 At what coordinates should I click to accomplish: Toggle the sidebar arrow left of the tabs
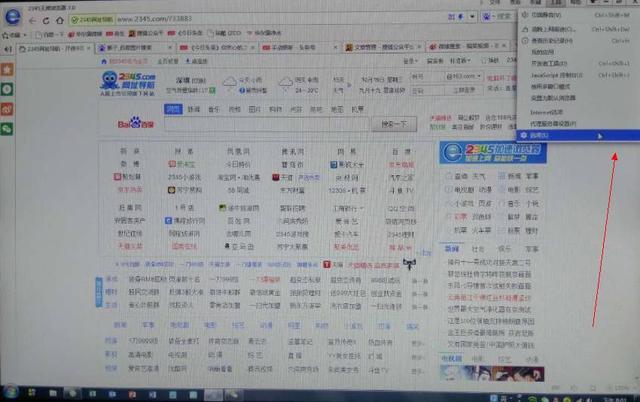click(8, 49)
